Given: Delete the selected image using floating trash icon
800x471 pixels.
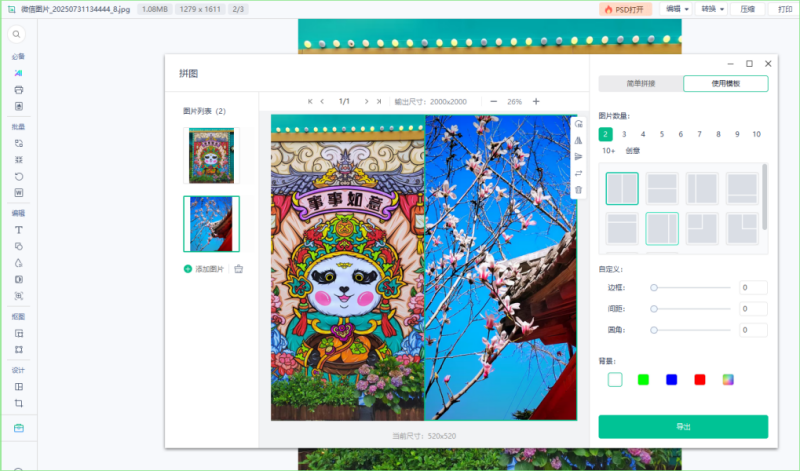Looking at the screenshot, I should (578, 190).
